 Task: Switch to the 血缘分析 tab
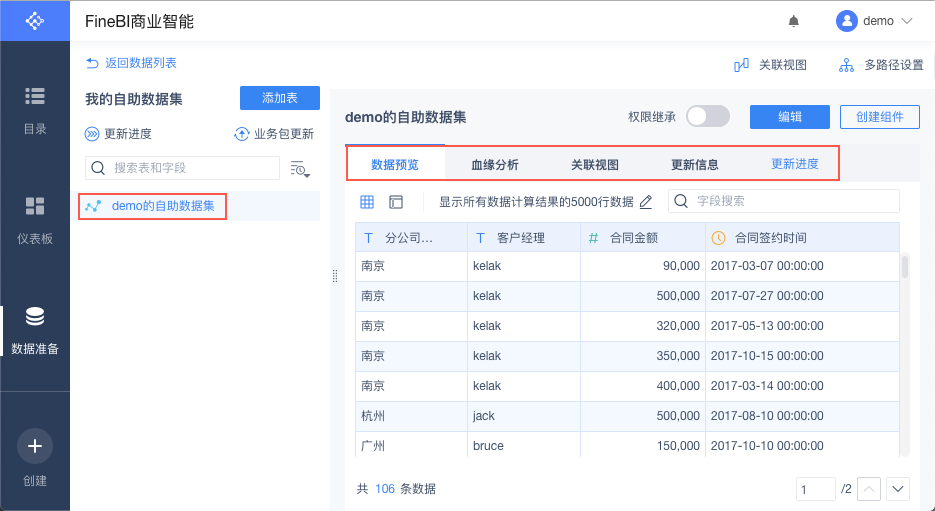click(x=495, y=165)
